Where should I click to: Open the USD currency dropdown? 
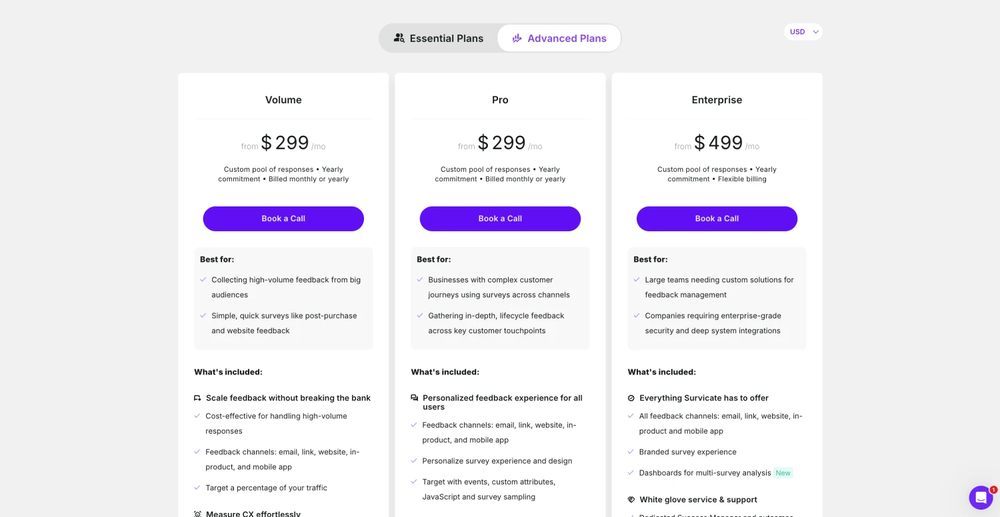pos(802,32)
